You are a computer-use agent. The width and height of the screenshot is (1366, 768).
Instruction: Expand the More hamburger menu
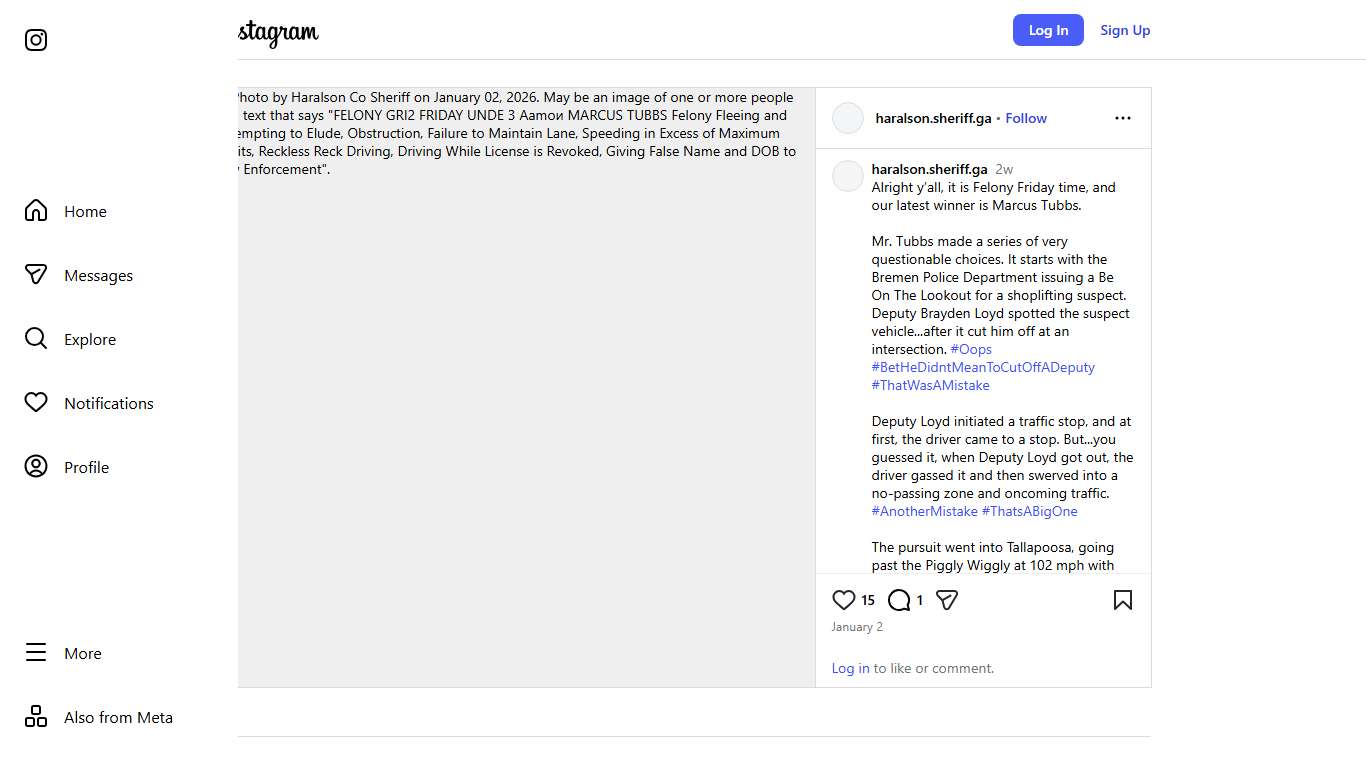[x=82, y=653]
